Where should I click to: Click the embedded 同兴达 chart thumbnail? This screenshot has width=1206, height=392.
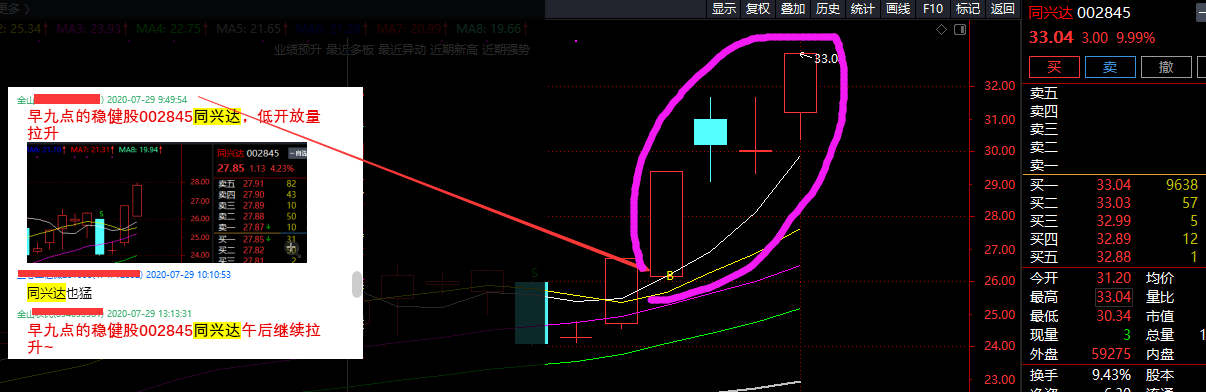tap(168, 203)
